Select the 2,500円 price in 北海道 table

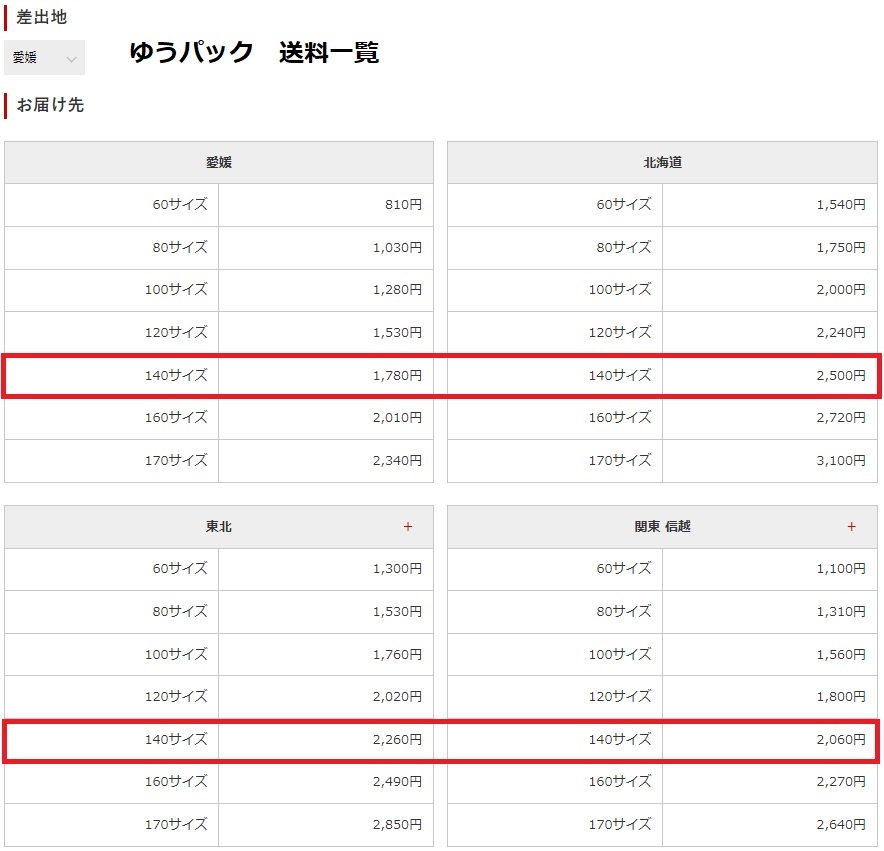pos(841,376)
